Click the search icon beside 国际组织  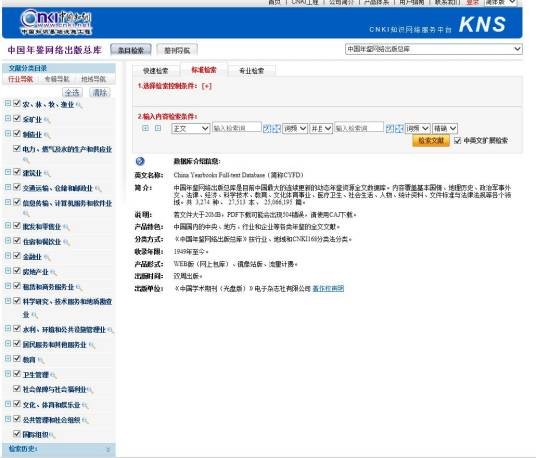pyautogui.click(x=52, y=435)
